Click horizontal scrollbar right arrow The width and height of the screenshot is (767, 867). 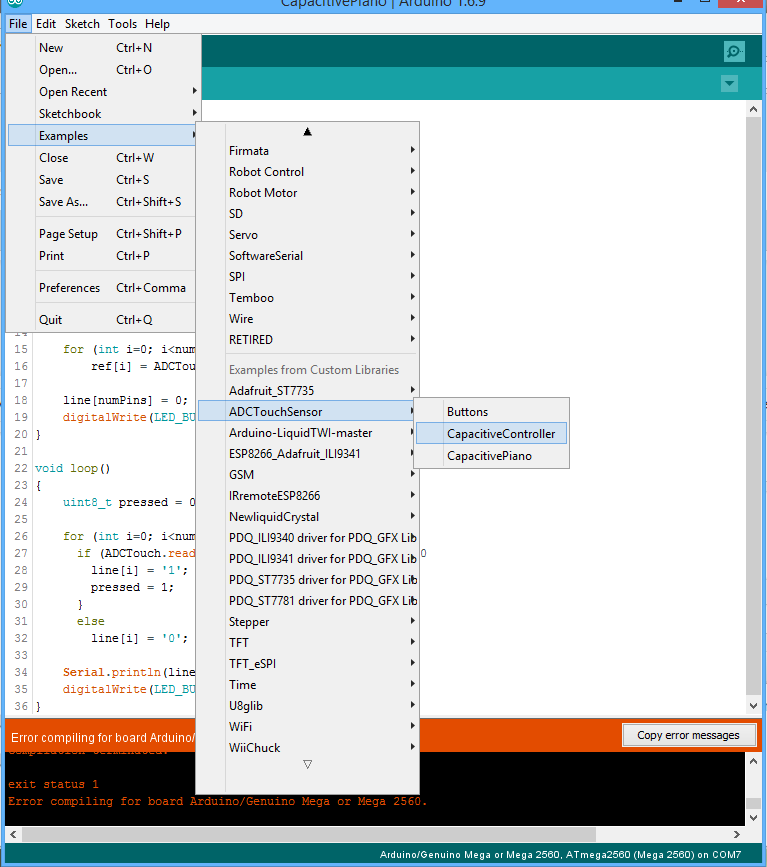click(x=737, y=834)
